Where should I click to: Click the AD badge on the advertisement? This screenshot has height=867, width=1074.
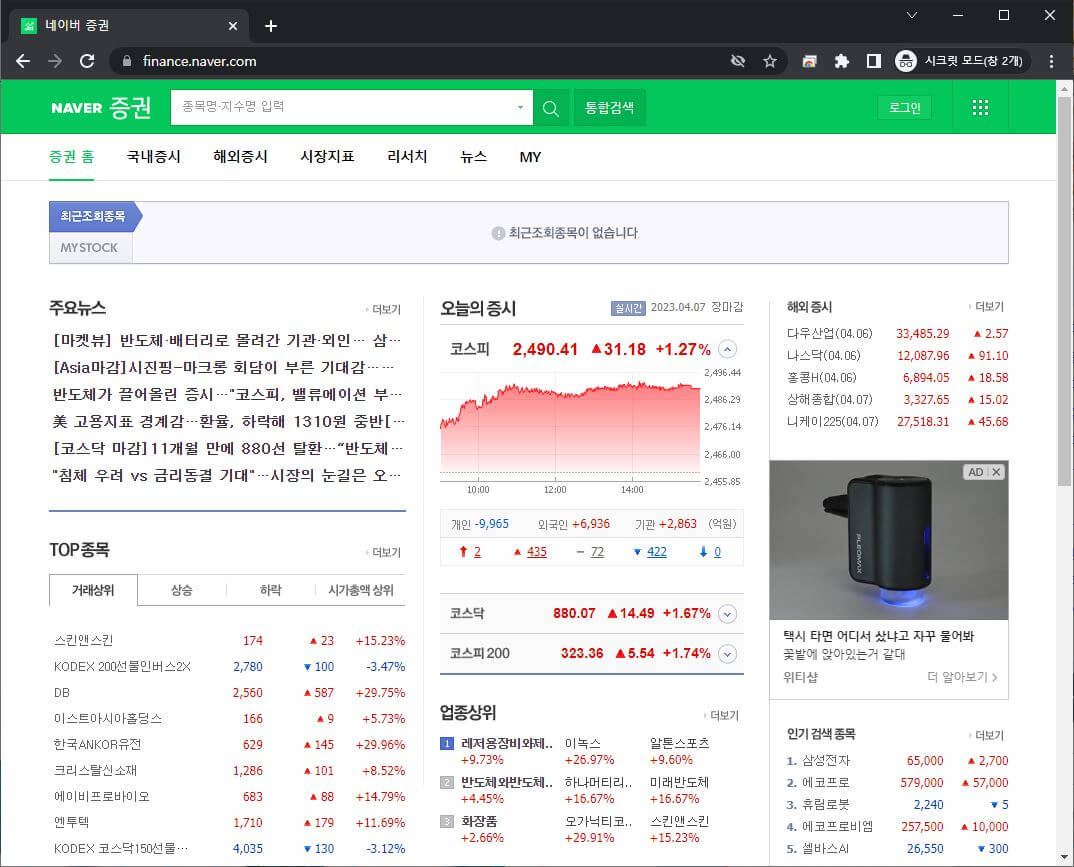[x=975, y=472]
